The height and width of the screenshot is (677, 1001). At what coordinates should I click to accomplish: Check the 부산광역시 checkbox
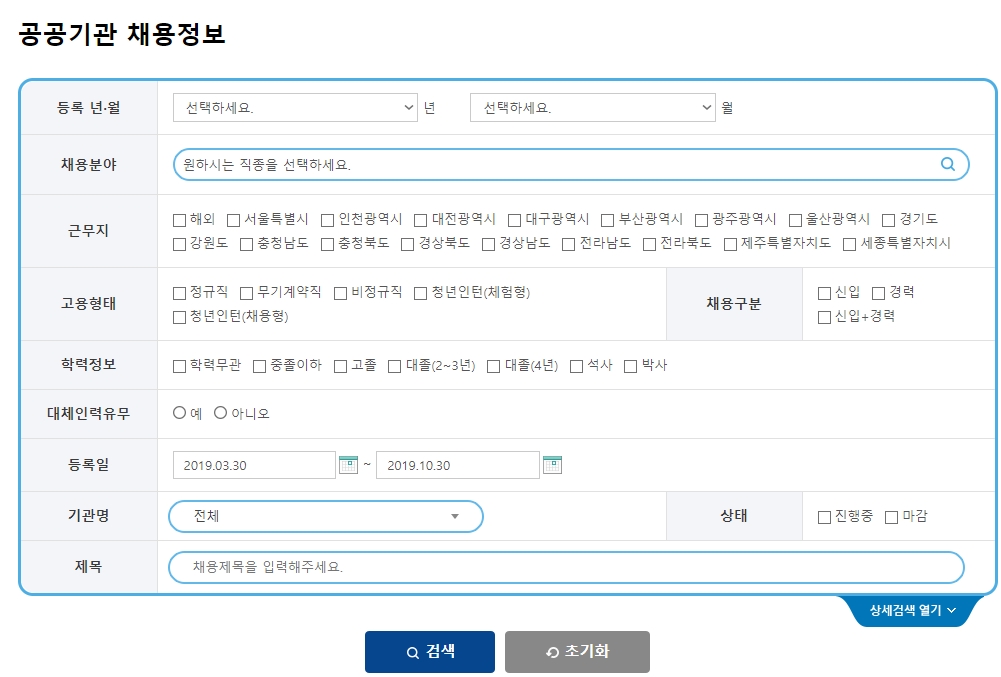click(608, 220)
